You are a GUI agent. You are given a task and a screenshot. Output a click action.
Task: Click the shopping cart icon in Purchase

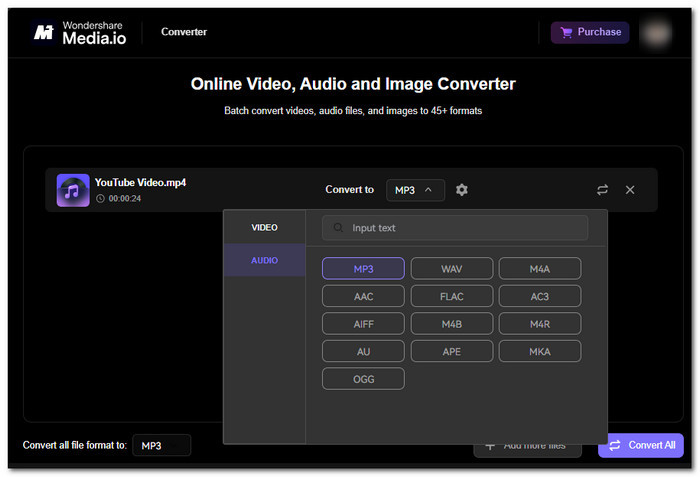point(567,32)
